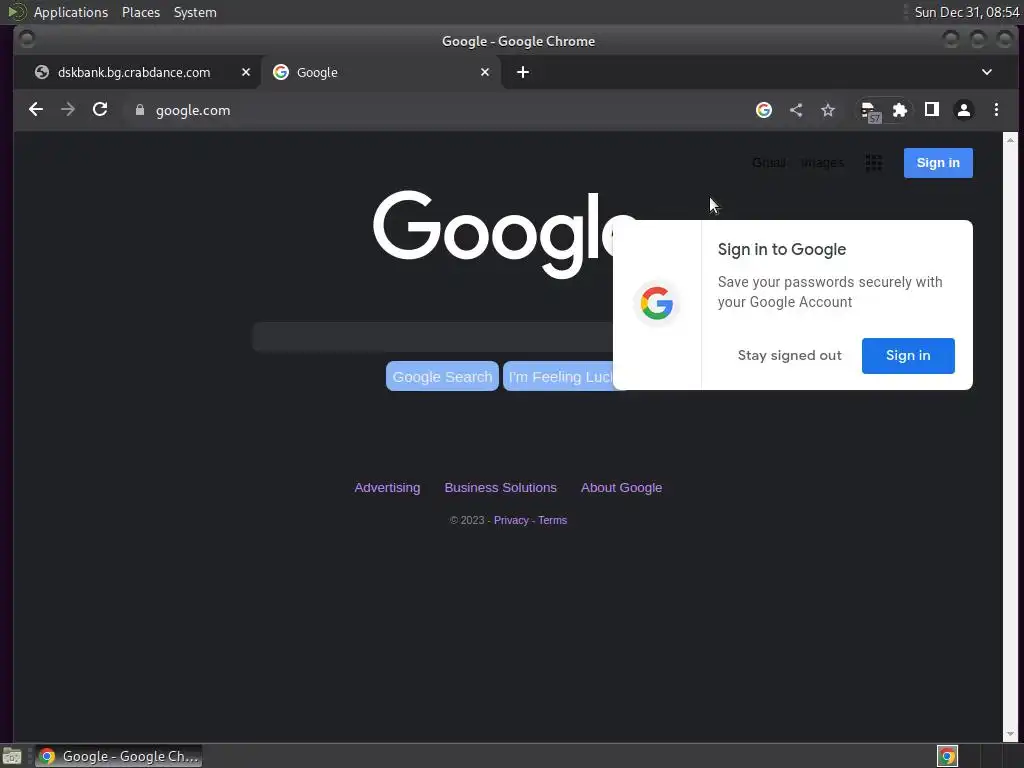Open the Images link
Screen dimensions: 1024x768
coord(822,163)
